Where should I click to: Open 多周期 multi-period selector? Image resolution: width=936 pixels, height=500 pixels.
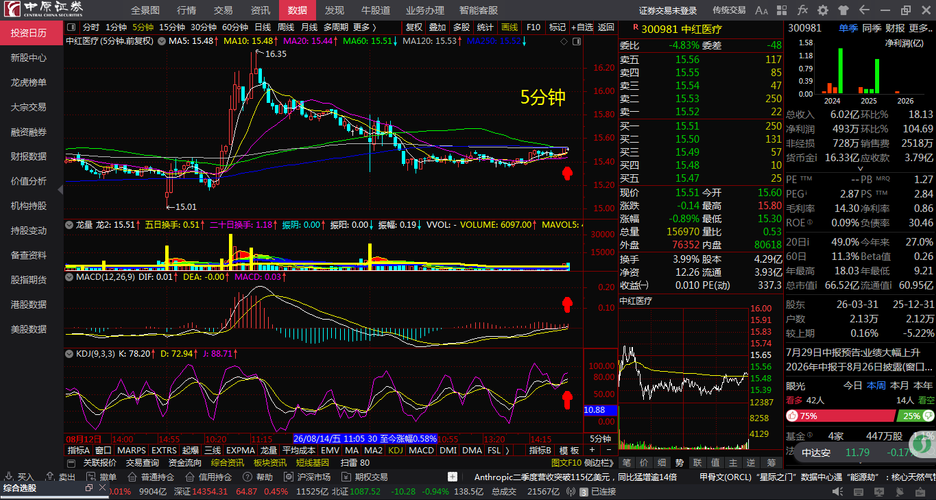click(336, 27)
